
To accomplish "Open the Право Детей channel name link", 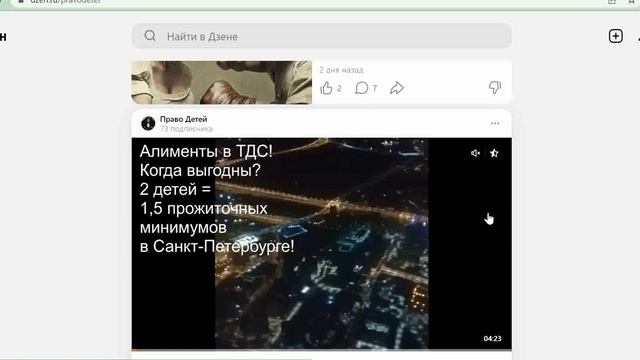I will click(x=183, y=119).
